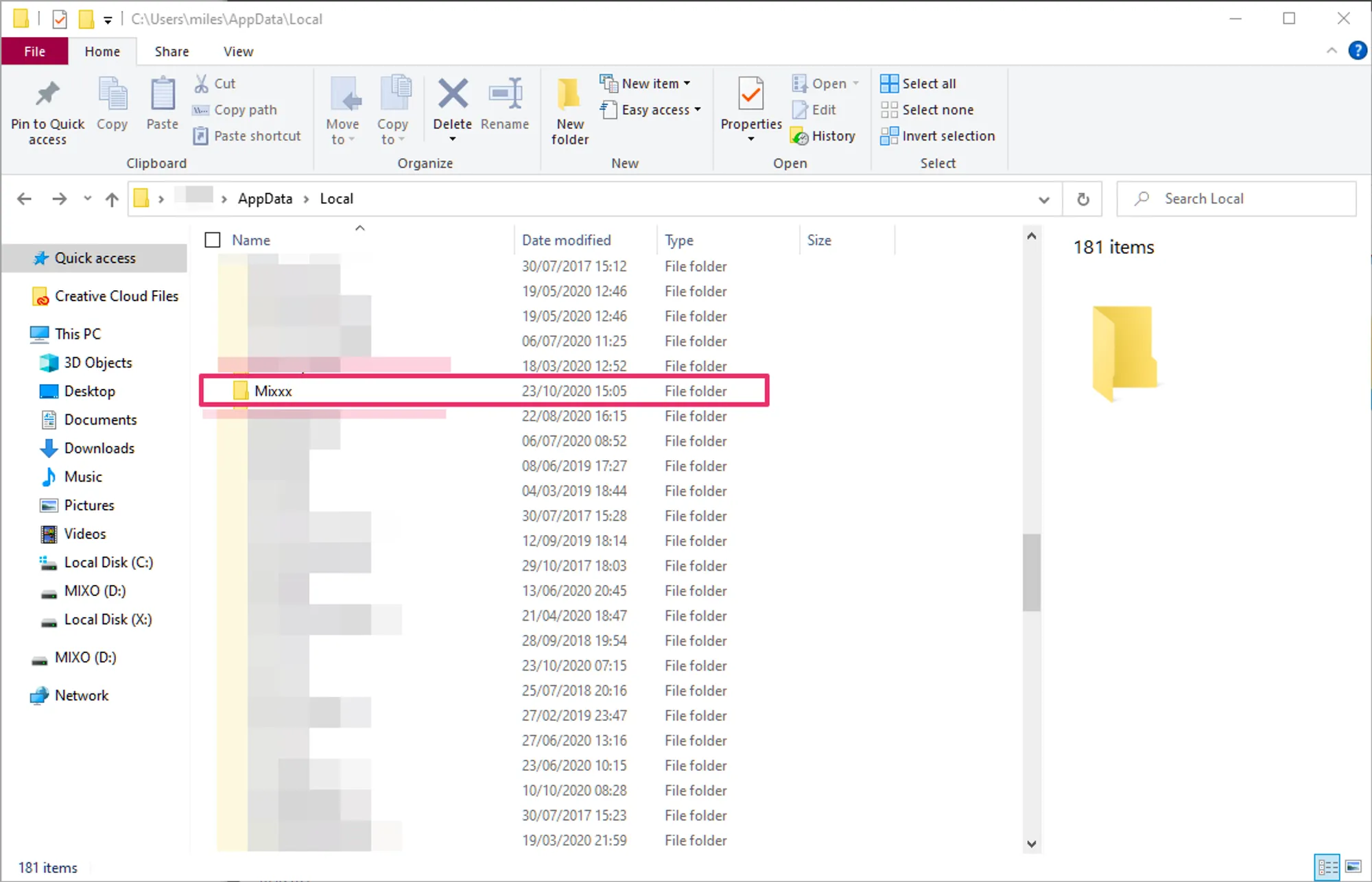Image resolution: width=1372 pixels, height=882 pixels.
Task: Tick the select-all checkbox beside Name header
Action: pyautogui.click(x=213, y=240)
